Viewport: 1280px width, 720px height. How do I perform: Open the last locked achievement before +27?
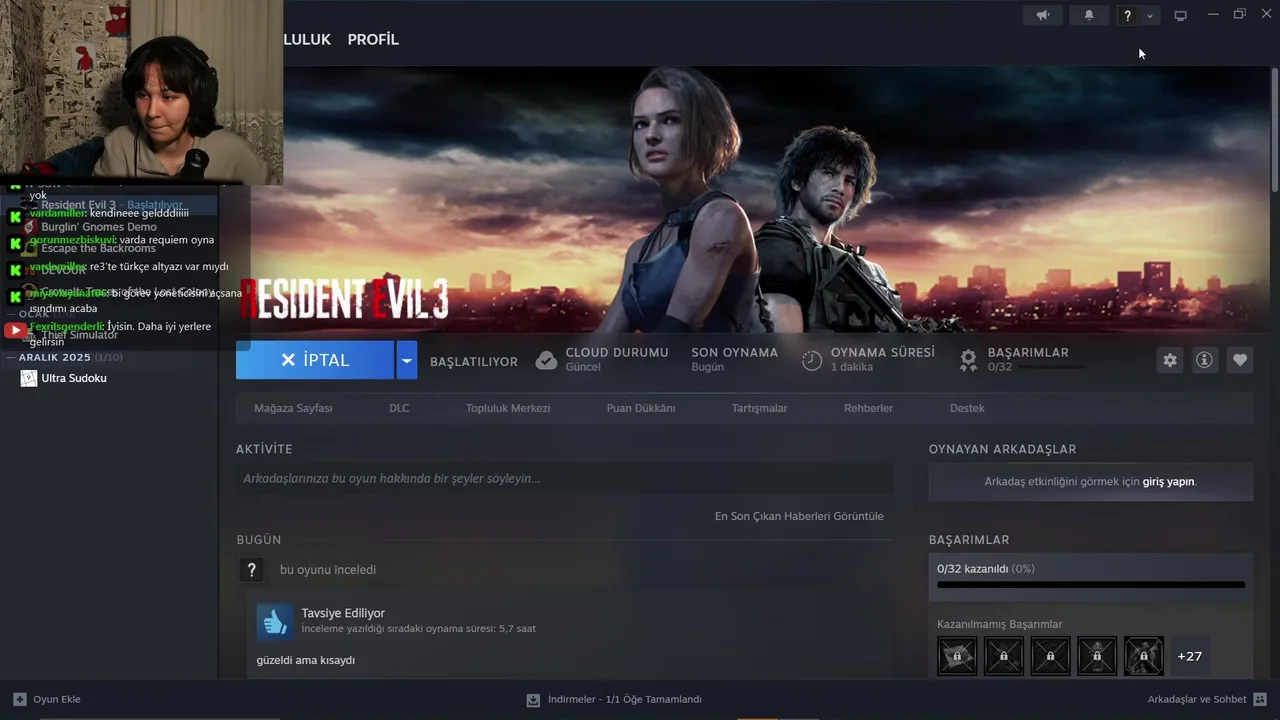(x=1143, y=656)
